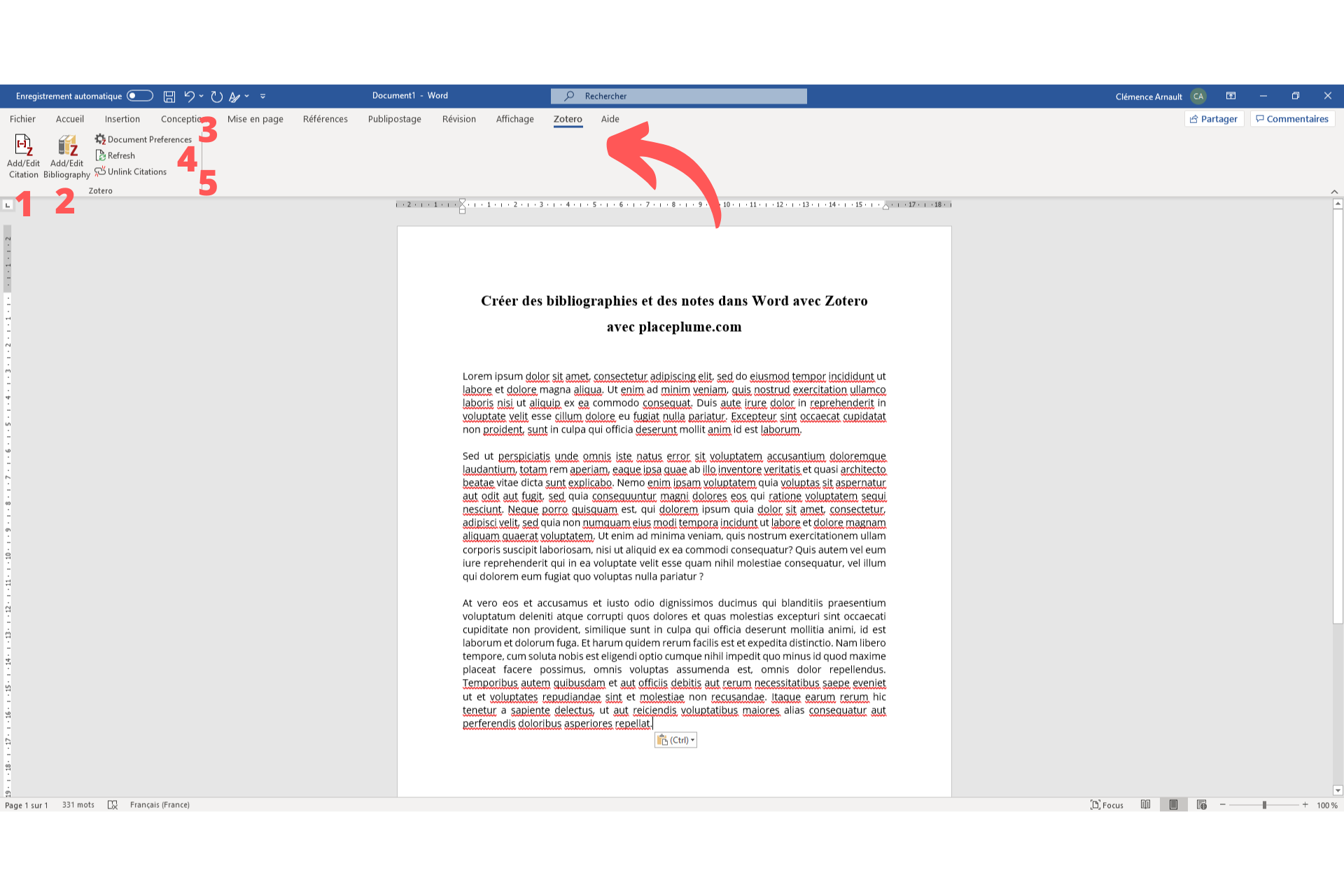Image resolution: width=1344 pixels, height=896 pixels.
Task: Open the Zotero tab in ribbon
Action: pos(568,118)
